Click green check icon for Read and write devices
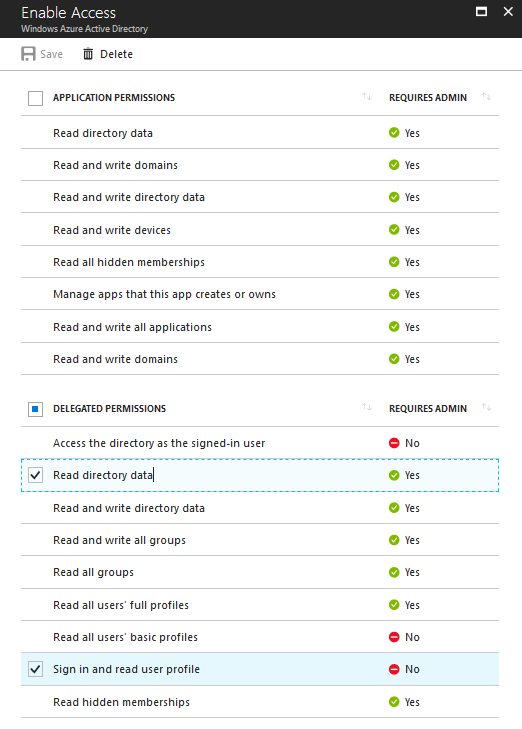This screenshot has height=729, width=522. click(394, 230)
